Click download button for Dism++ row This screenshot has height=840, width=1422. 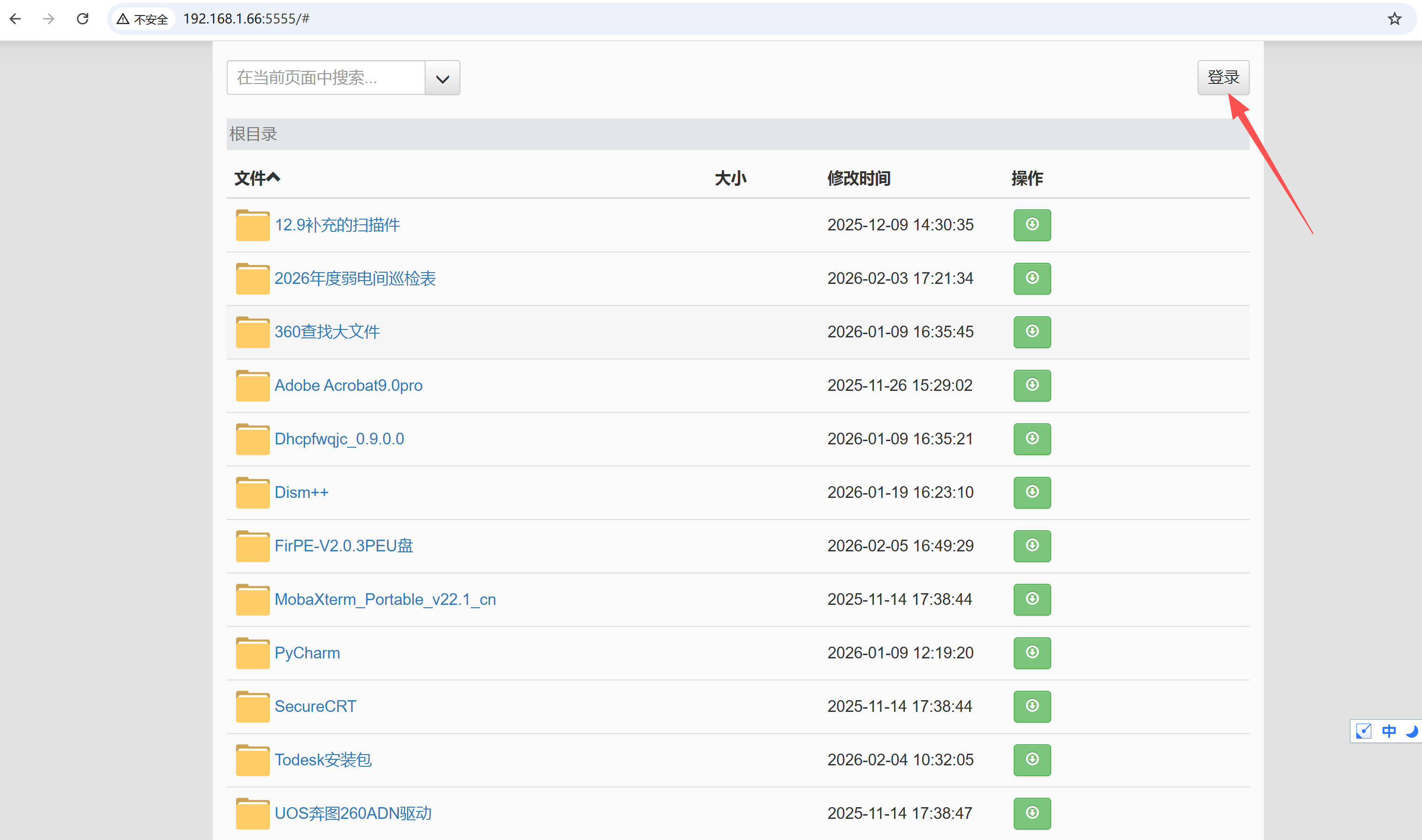(x=1032, y=492)
